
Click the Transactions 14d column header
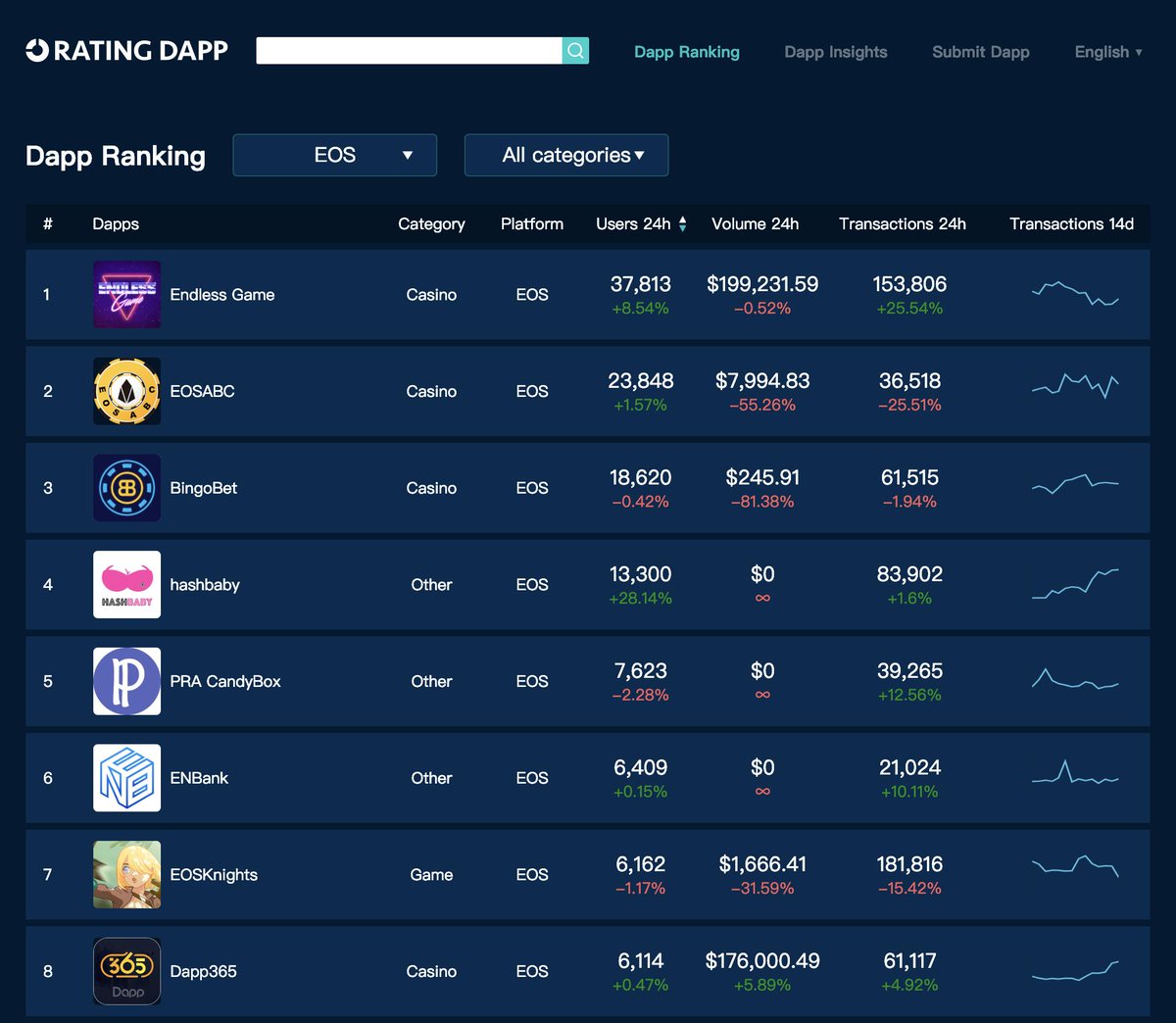click(1072, 224)
